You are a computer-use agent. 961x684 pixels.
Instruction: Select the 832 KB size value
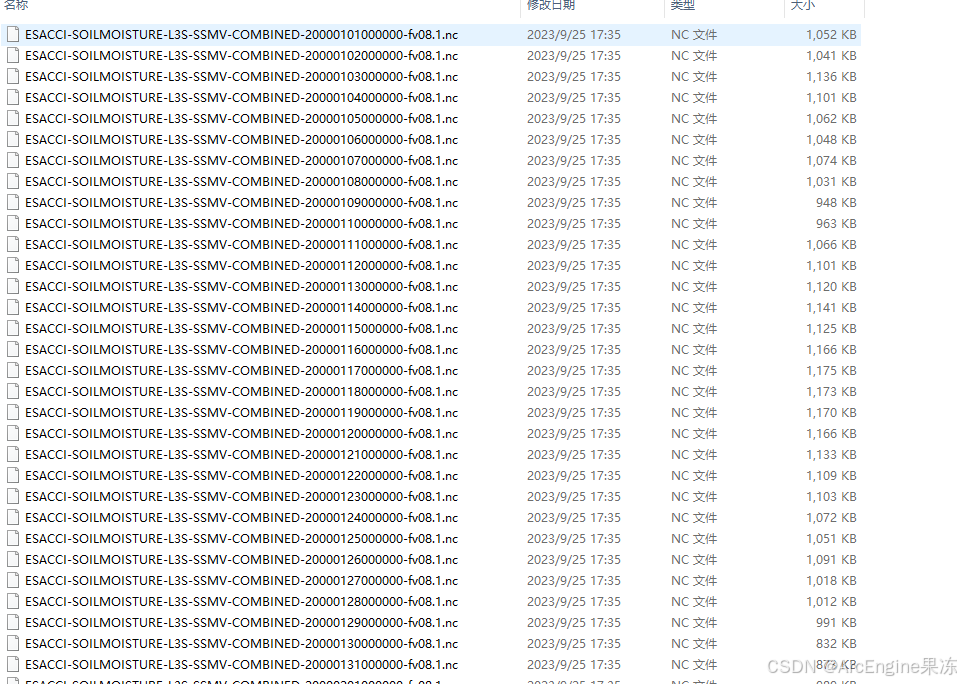point(836,644)
